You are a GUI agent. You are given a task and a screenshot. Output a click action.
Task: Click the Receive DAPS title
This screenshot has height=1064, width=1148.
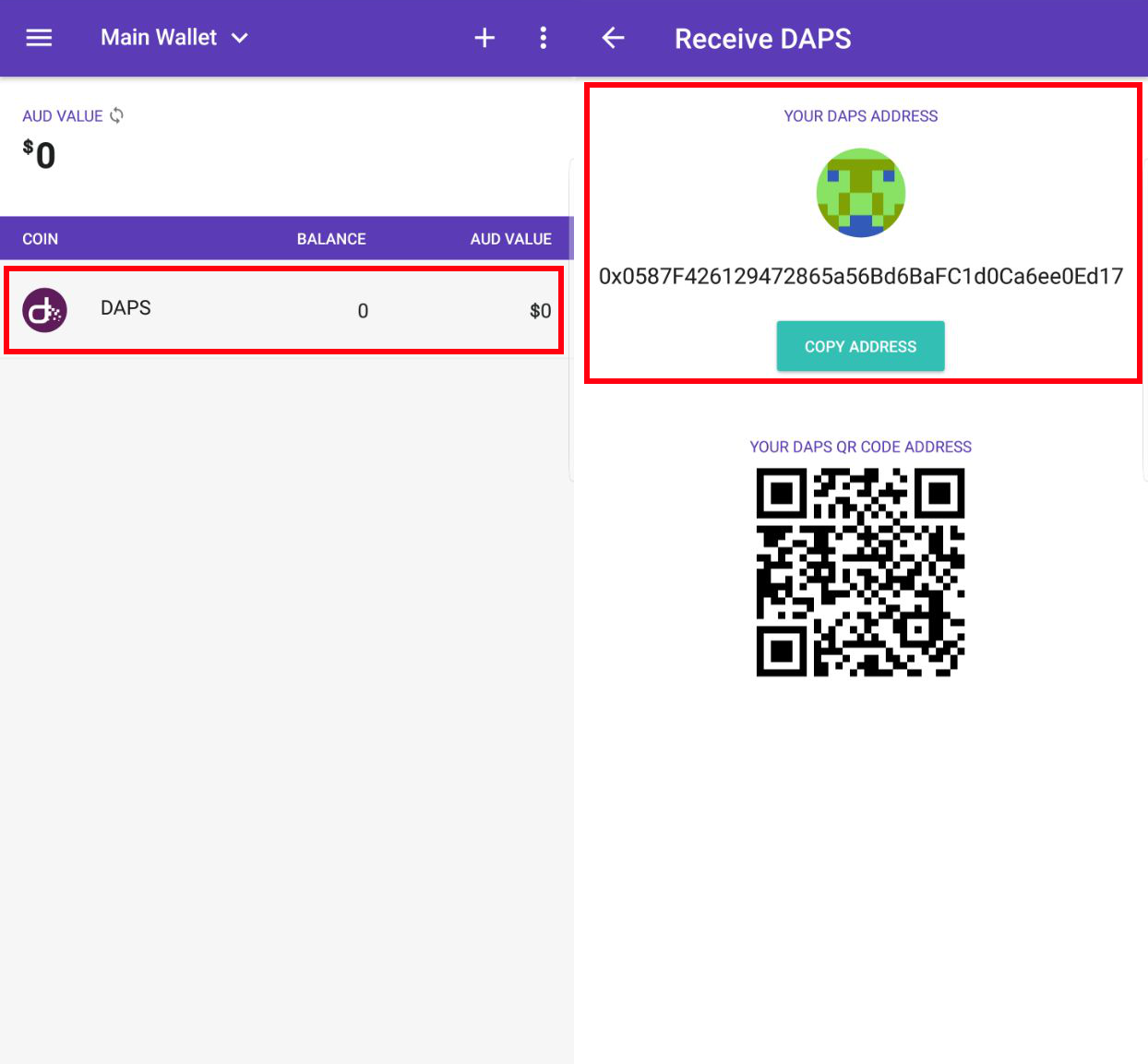click(x=763, y=39)
